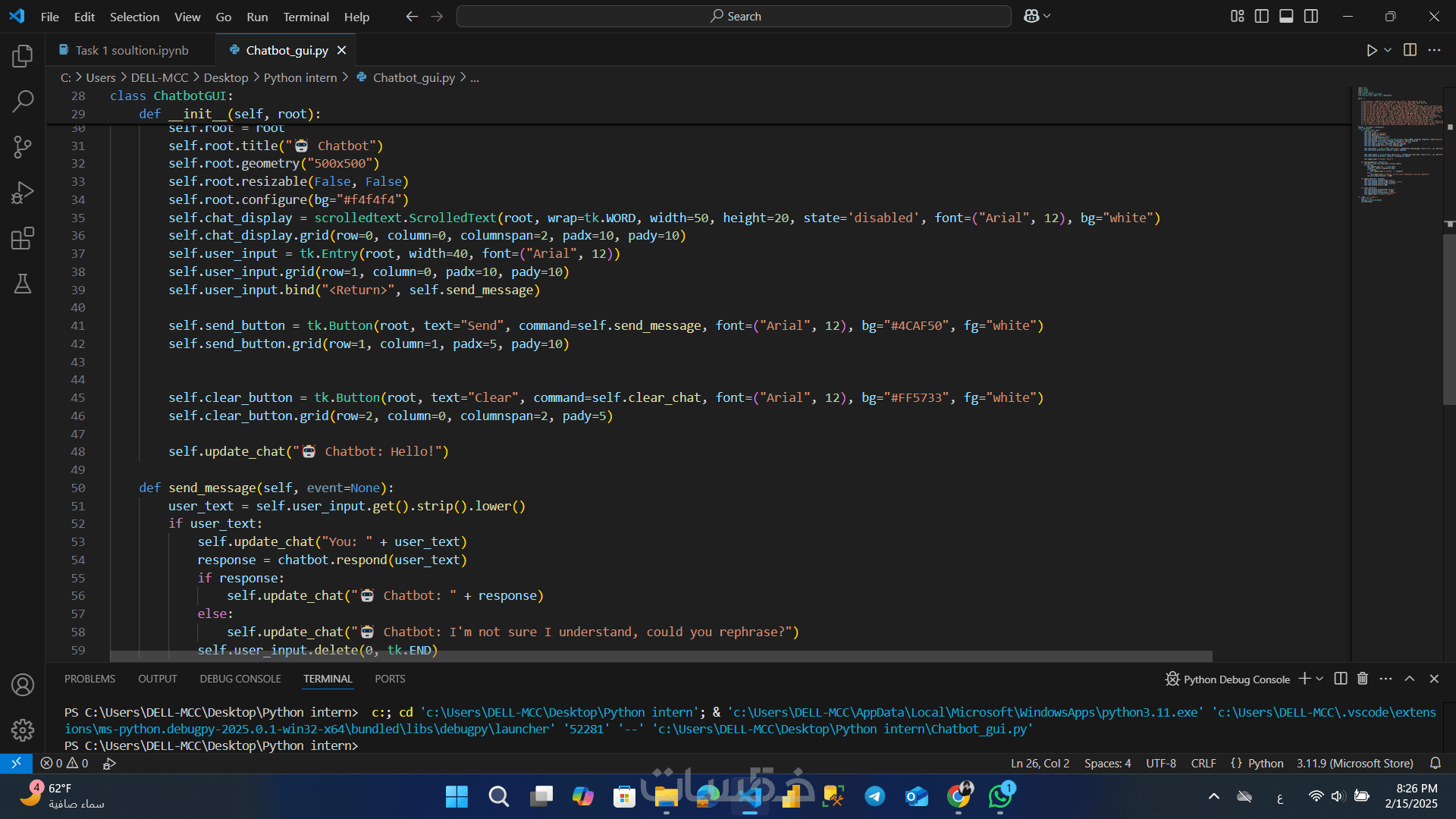The width and height of the screenshot is (1456, 819).
Task: Open the Testing flask view
Action: (23, 284)
